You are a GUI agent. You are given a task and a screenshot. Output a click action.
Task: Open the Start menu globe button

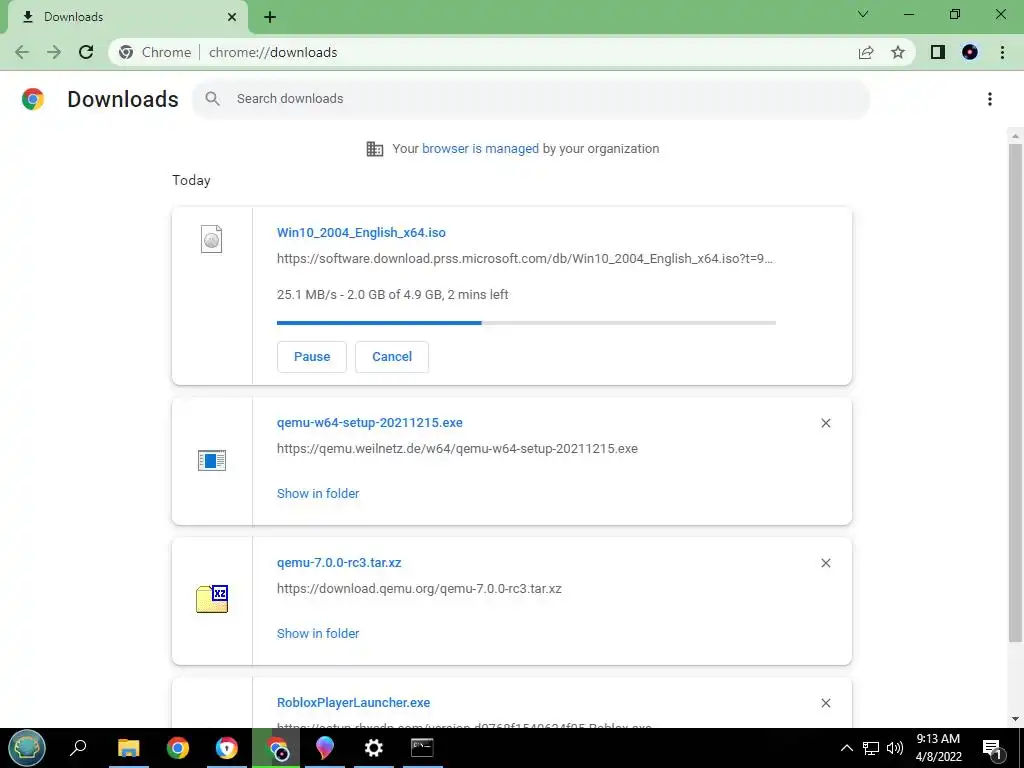pos(27,748)
